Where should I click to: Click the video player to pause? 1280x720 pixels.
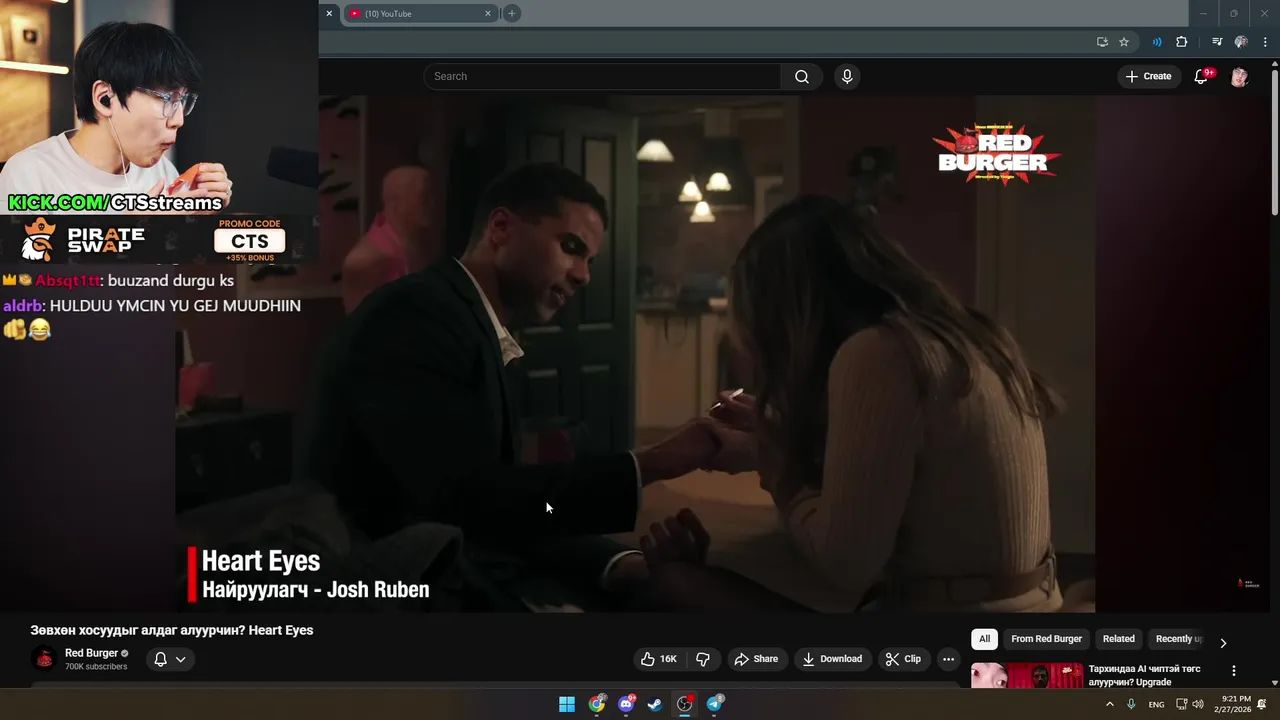tap(635, 354)
